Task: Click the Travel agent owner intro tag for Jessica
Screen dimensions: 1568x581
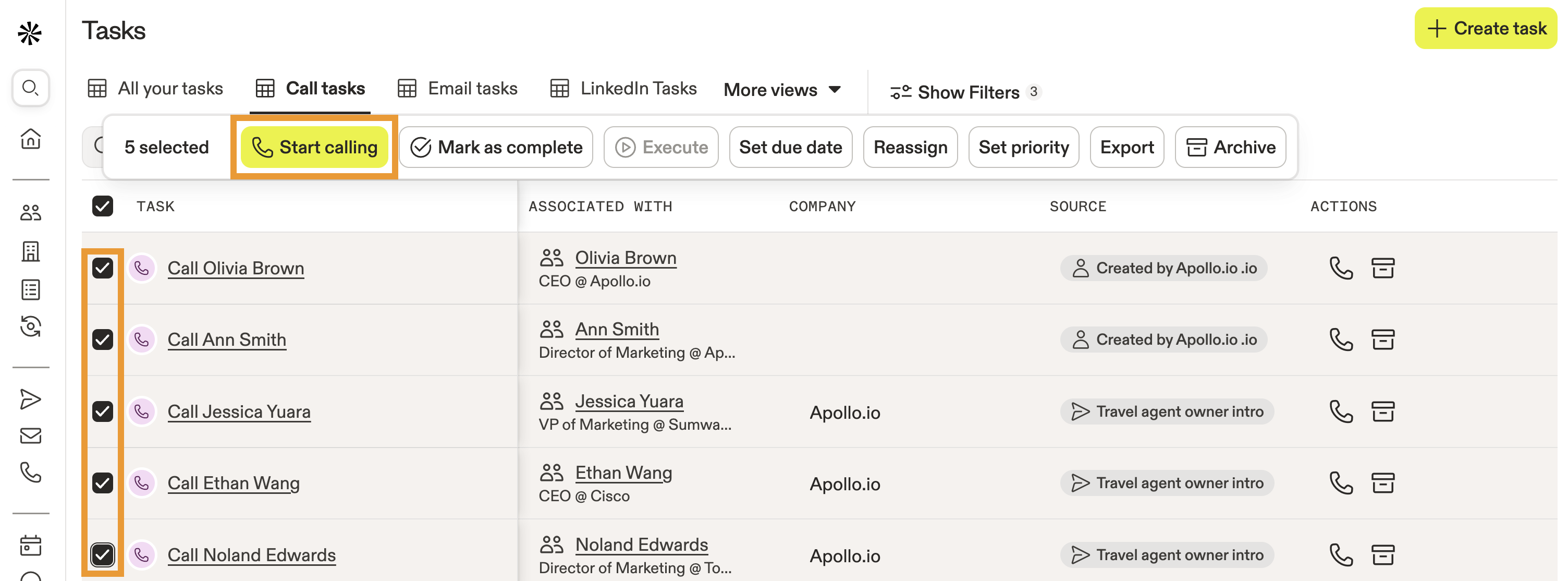Action: 1166,411
